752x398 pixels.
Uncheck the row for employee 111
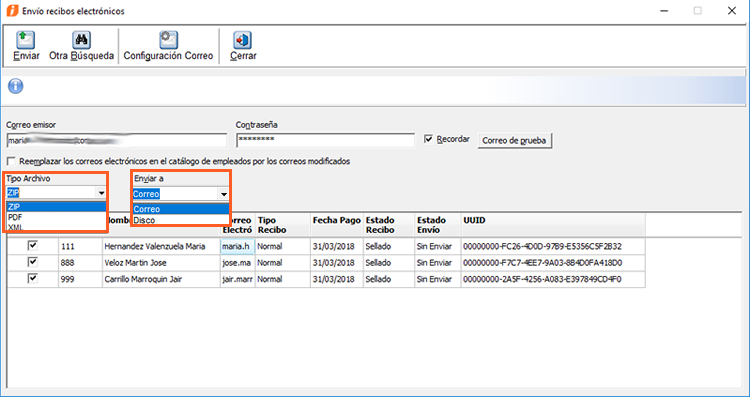(x=33, y=246)
